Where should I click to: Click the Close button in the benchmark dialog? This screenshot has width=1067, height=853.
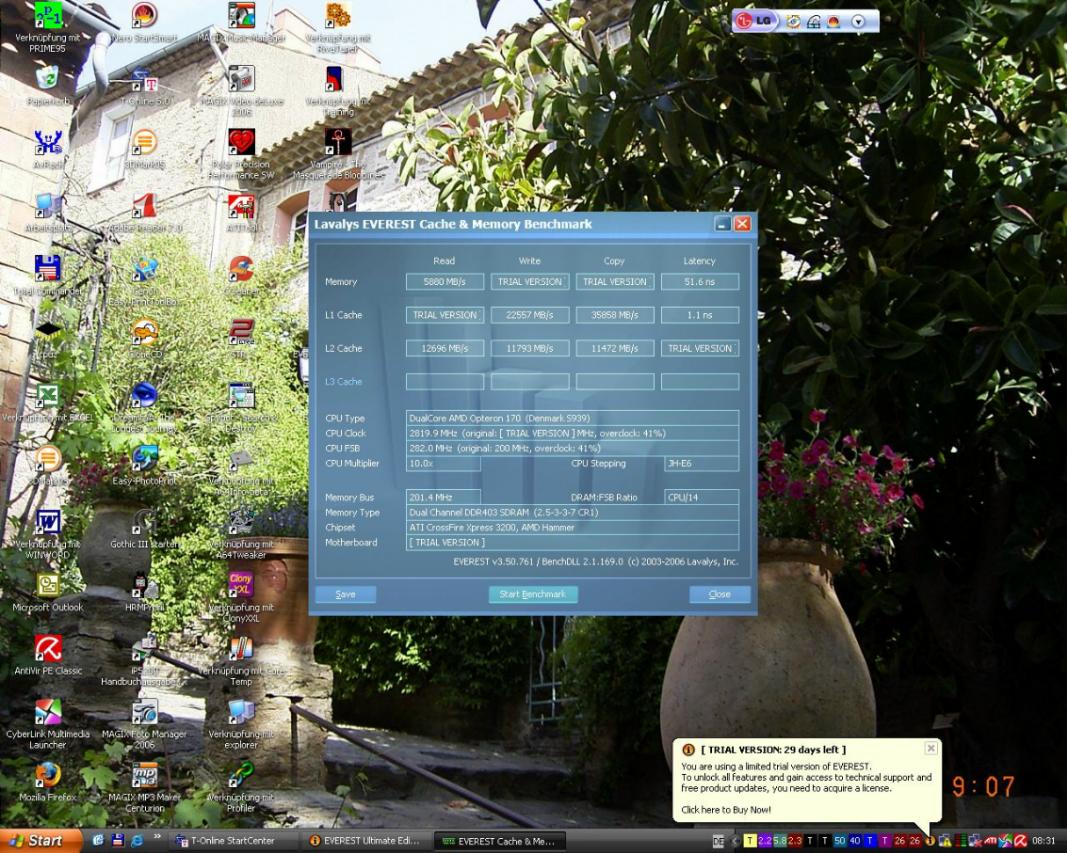point(719,594)
